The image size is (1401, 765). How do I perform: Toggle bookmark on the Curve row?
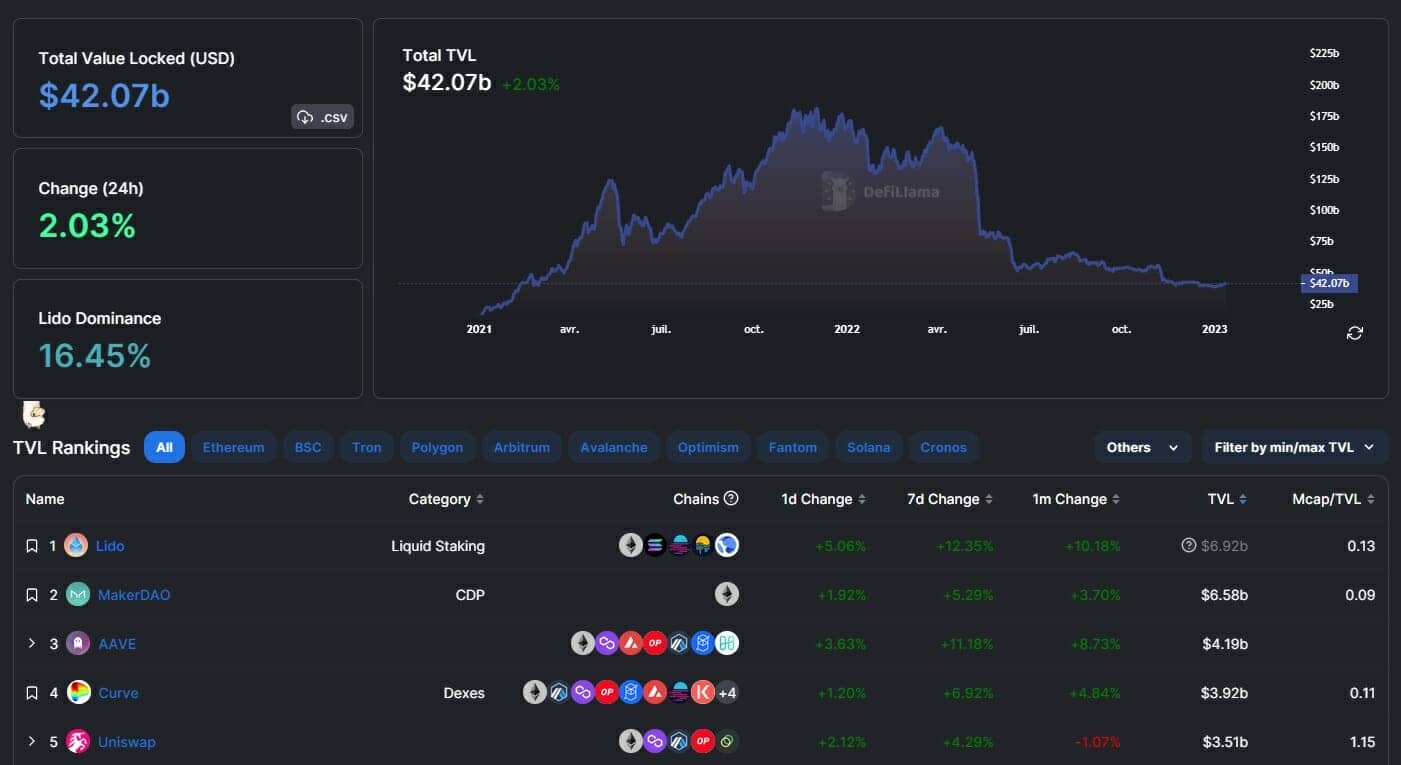coord(32,693)
